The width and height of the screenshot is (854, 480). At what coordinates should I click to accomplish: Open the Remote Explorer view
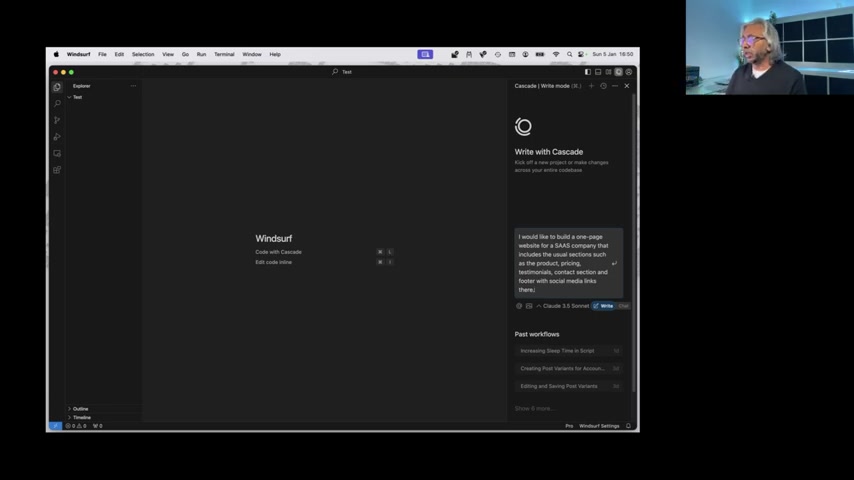pyautogui.click(x=57, y=154)
